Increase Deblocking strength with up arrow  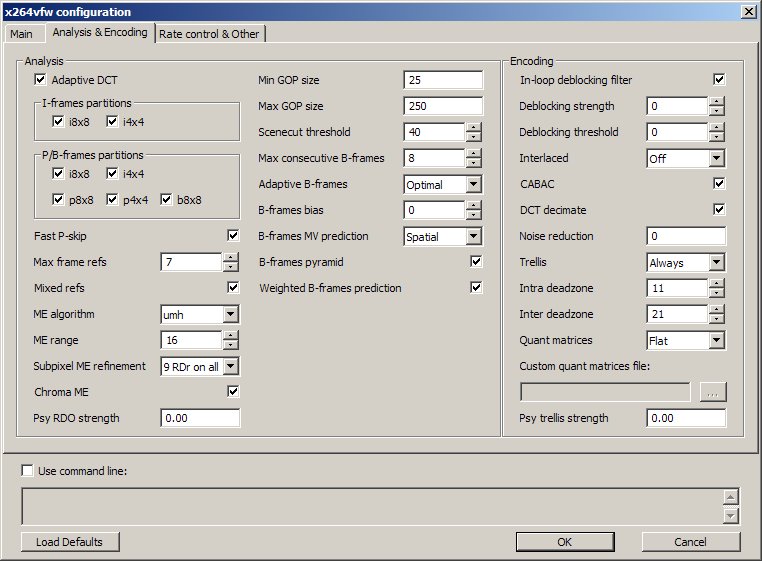717,102
